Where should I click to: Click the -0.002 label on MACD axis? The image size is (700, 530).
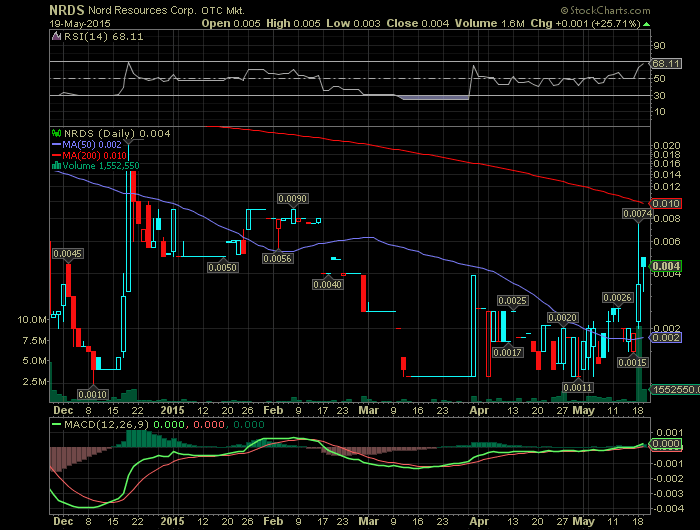tap(667, 479)
